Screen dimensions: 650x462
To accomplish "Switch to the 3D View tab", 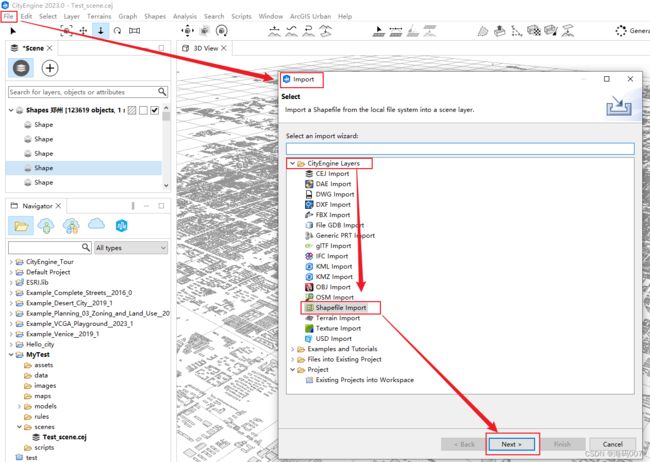I will click(205, 48).
